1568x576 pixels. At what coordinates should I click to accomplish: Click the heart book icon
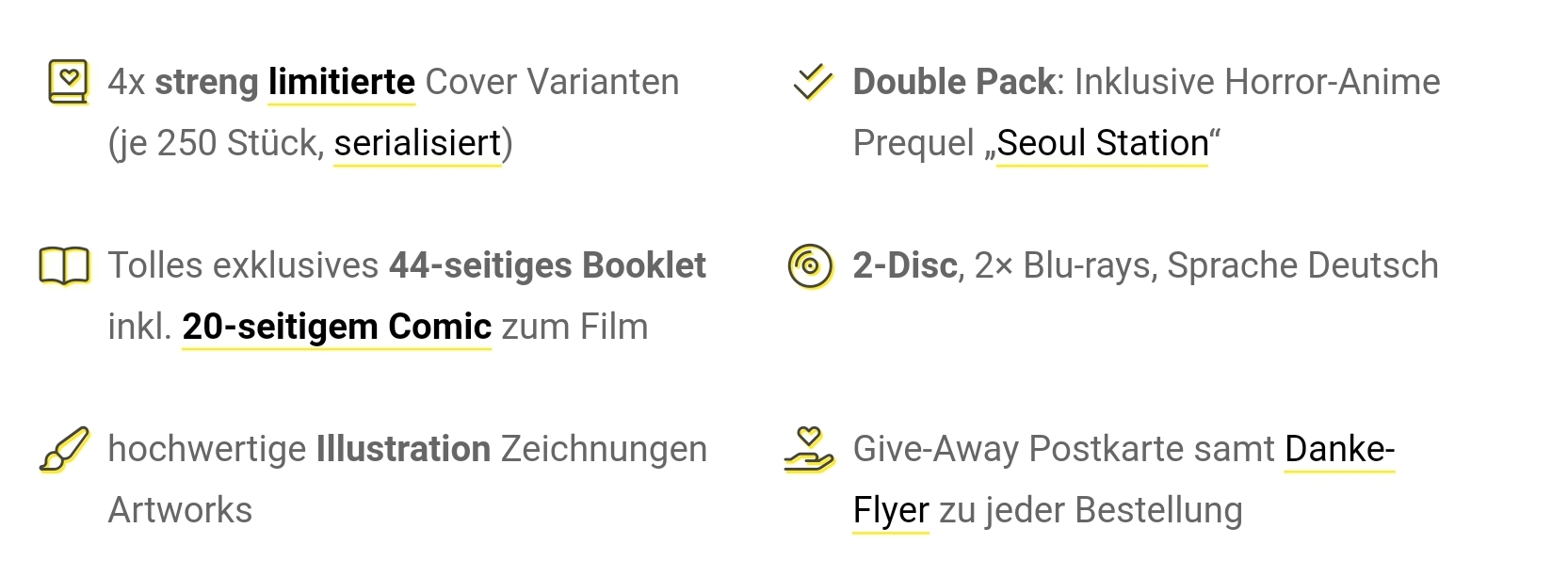68,82
